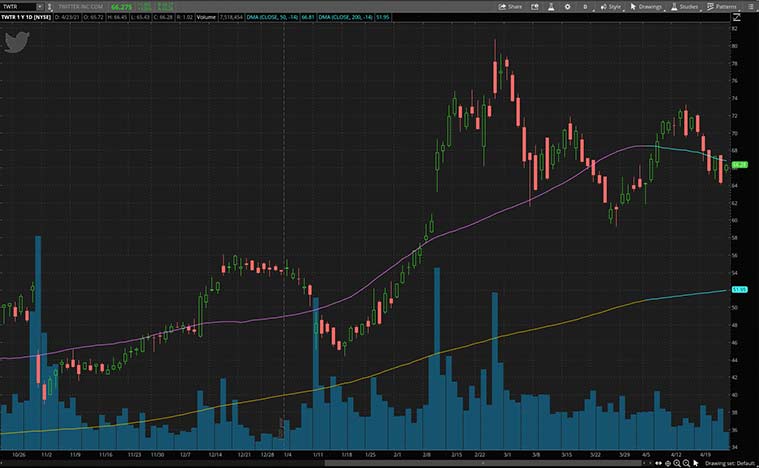Click the crosshair pan icon at bottom
This screenshot has width=759, height=468.
tap(668, 463)
